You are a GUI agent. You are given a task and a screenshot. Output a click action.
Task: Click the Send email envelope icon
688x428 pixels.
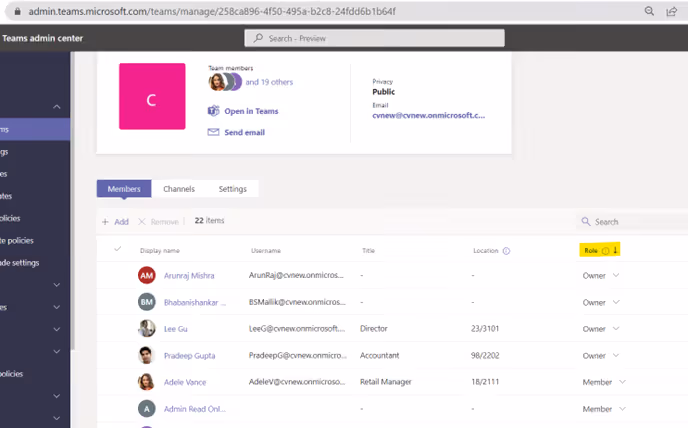213,132
